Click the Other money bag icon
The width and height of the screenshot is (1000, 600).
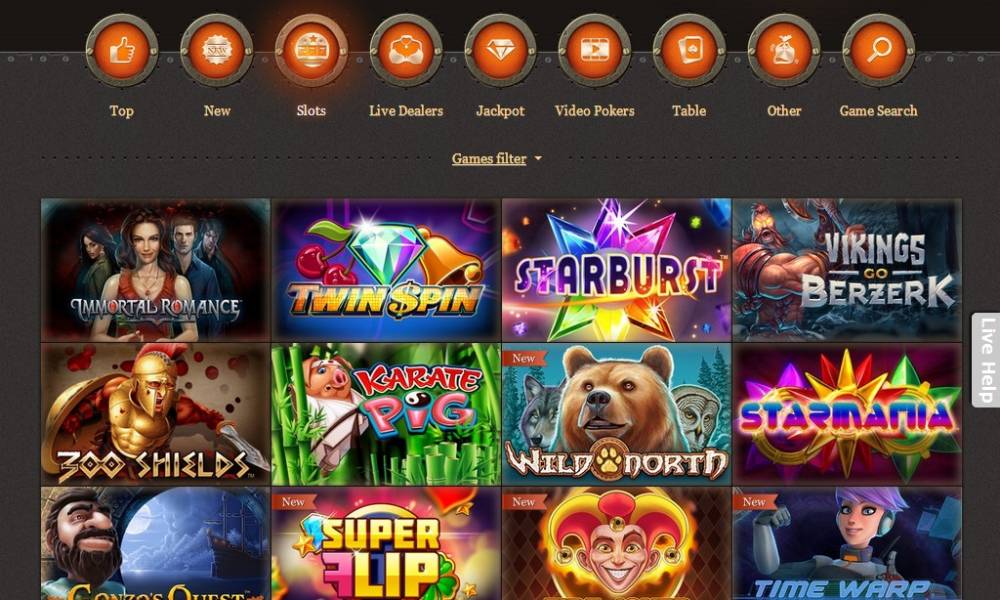click(x=784, y=50)
